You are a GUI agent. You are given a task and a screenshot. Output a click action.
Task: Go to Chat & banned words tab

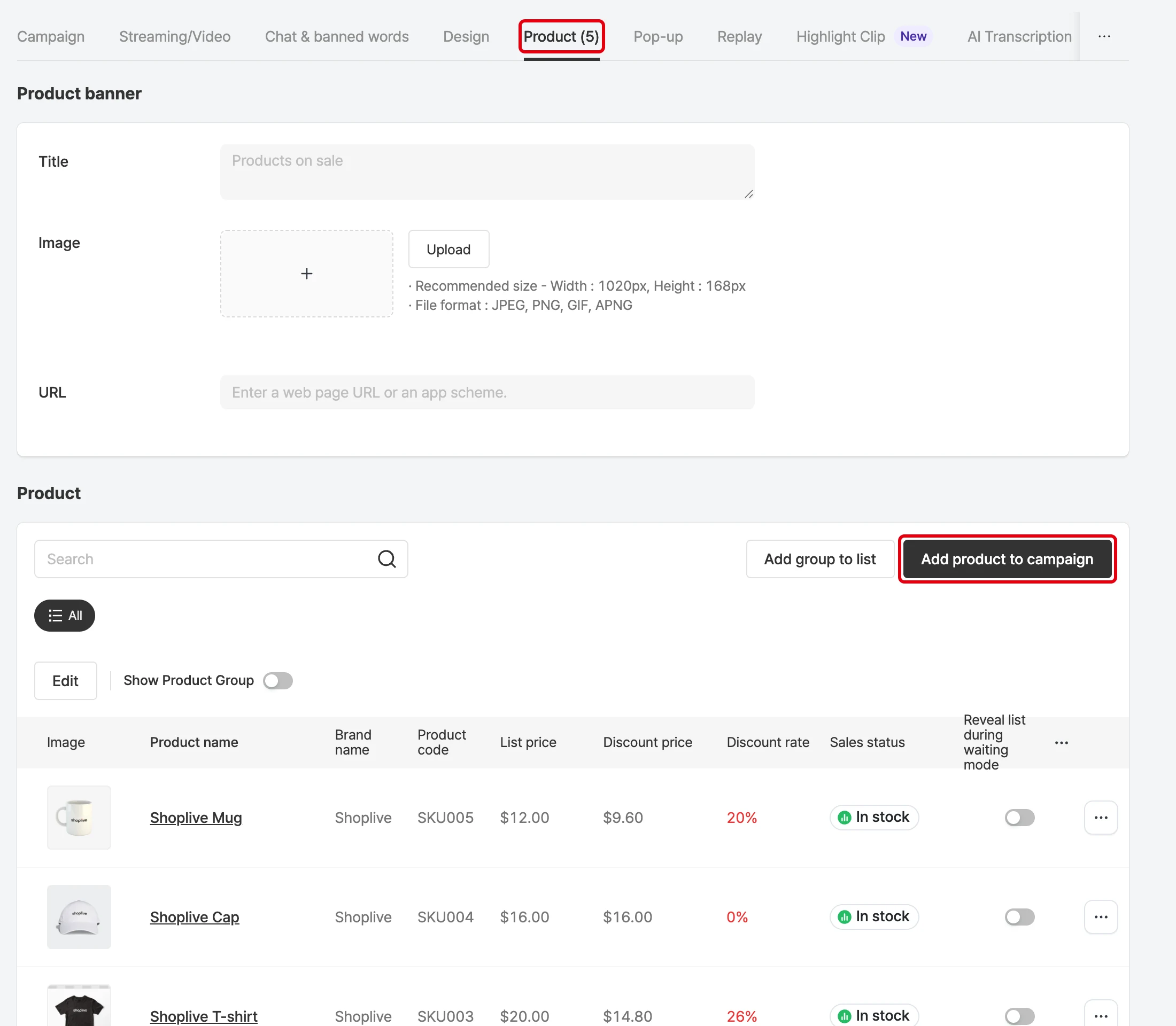tap(337, 37)
